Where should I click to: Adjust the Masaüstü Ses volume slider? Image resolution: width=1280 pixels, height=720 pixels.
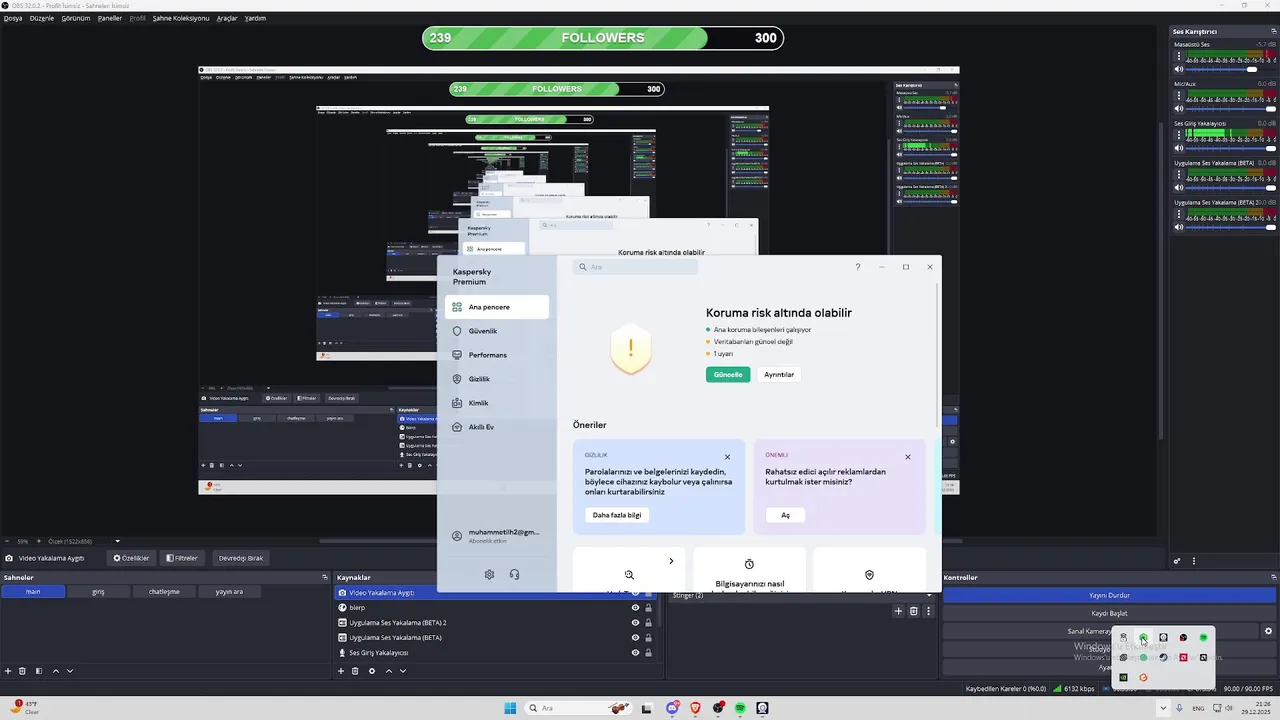[x=1232, y=69]
